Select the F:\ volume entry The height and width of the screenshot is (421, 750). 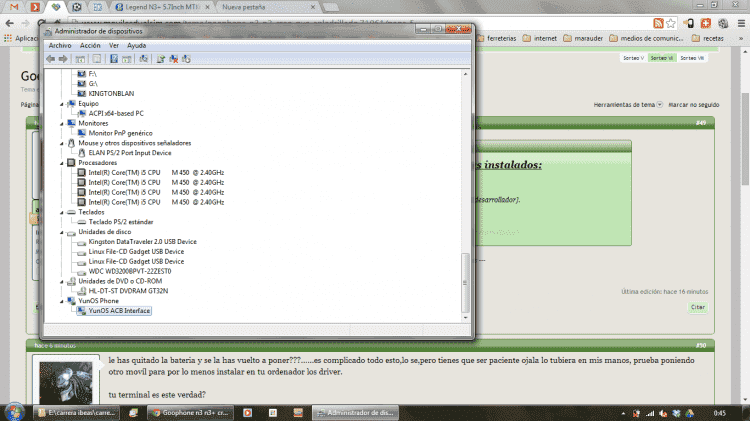(92, 74)
